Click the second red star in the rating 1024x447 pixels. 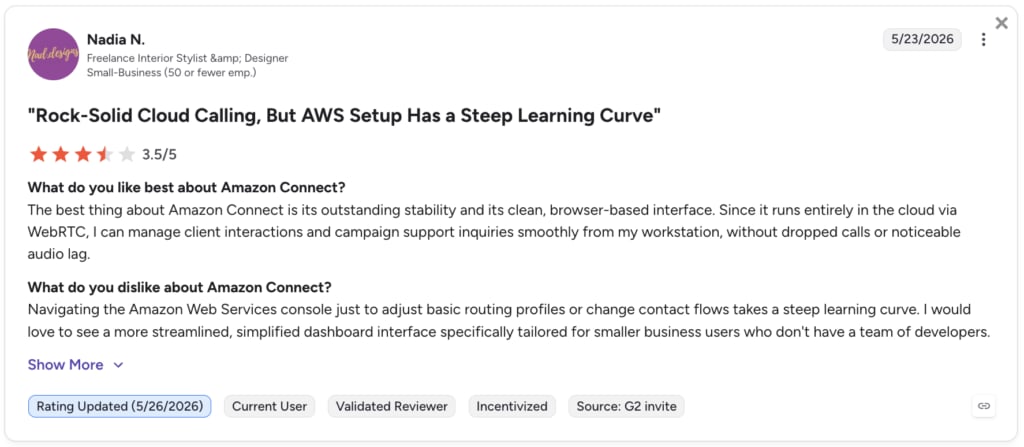(61, 155)
